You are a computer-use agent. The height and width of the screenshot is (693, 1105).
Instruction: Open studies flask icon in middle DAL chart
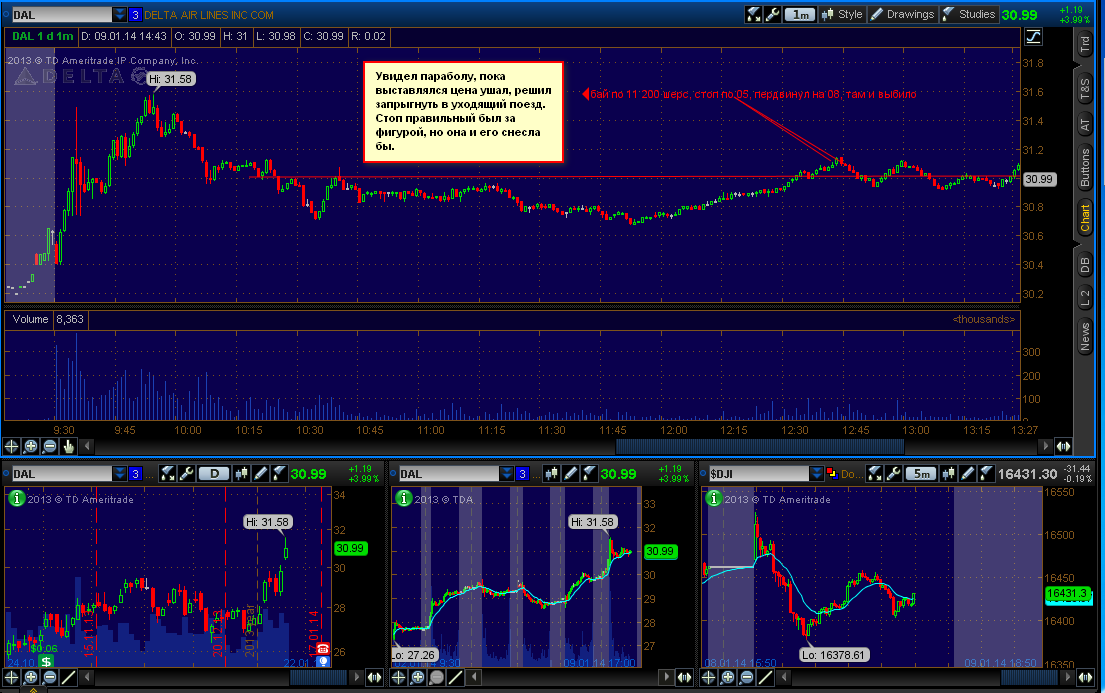point(589,474)
